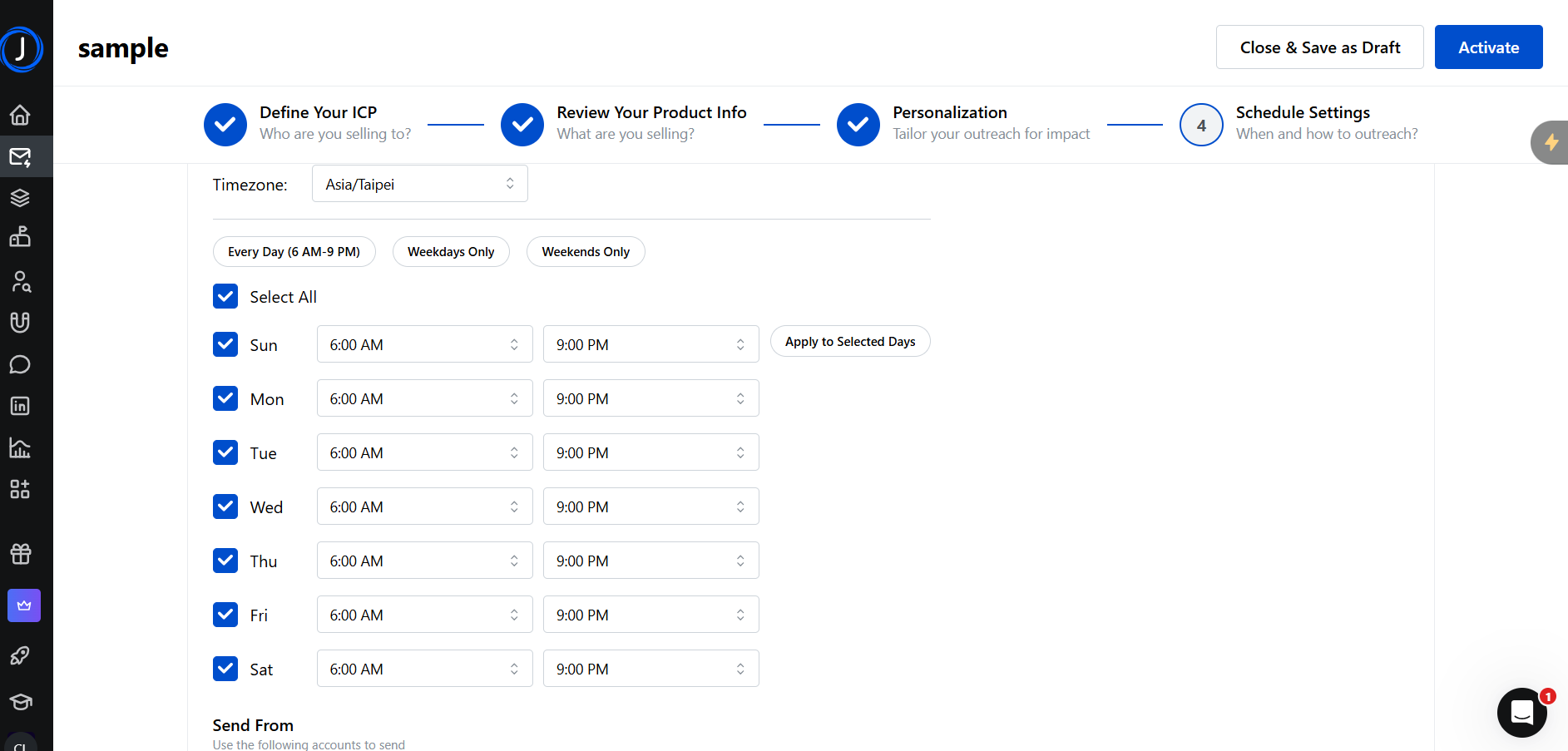Open the Home icon in the sidebar
1568x751 pixels.
tap(20, 115)
